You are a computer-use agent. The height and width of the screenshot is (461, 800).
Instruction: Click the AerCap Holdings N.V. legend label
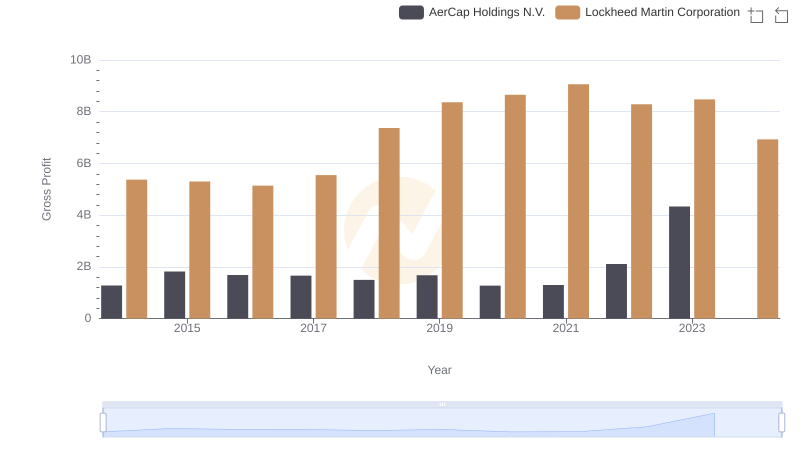[487, 12]
